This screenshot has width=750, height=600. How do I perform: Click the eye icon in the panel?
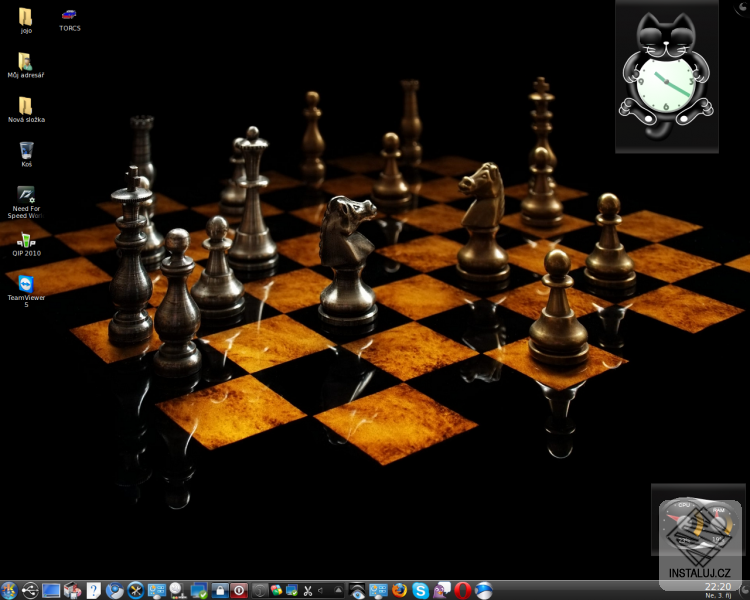(x=357, y=590)
